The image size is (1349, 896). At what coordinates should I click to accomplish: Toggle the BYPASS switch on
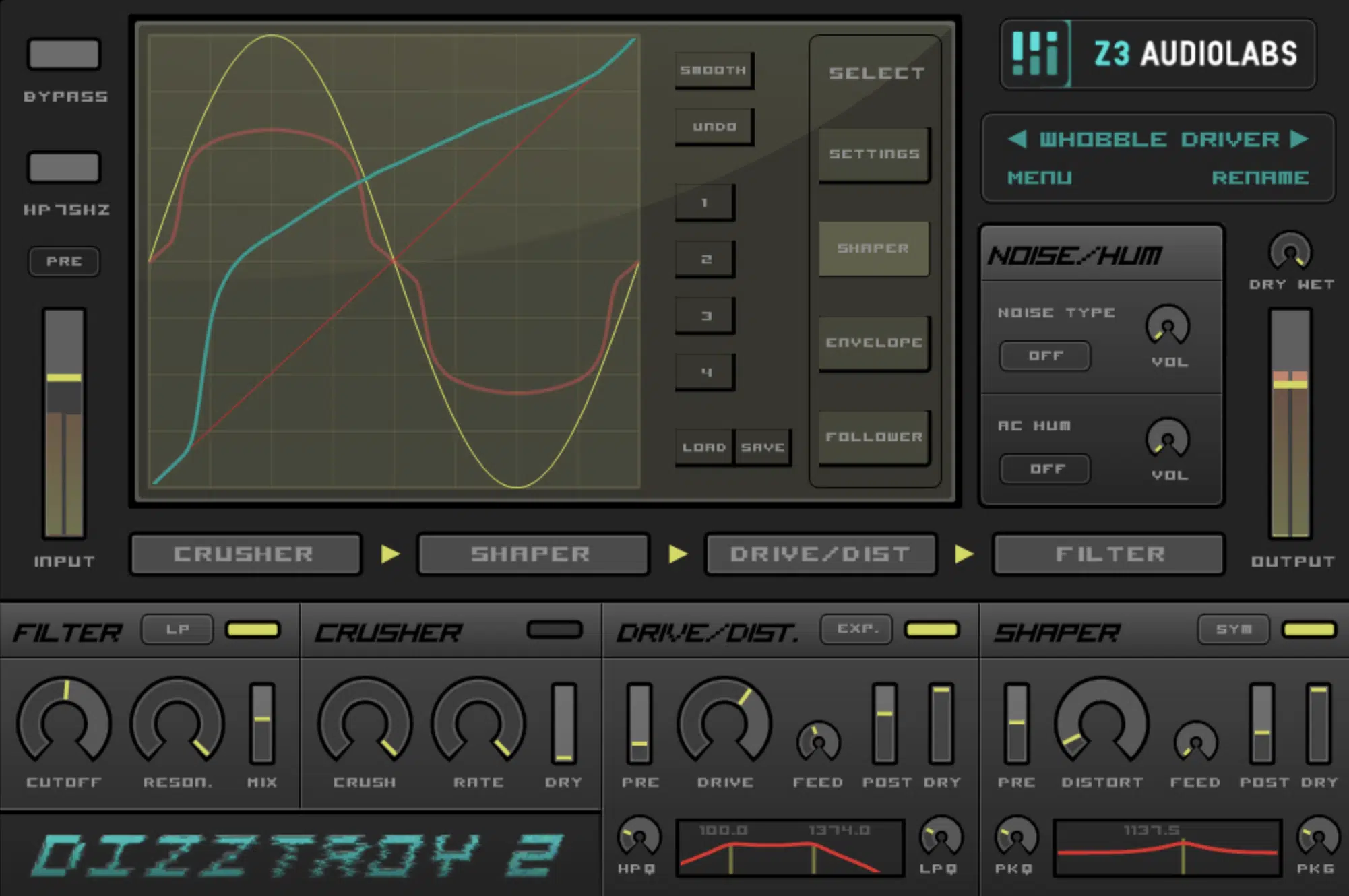pyautogui.click(x=62, y=54)
